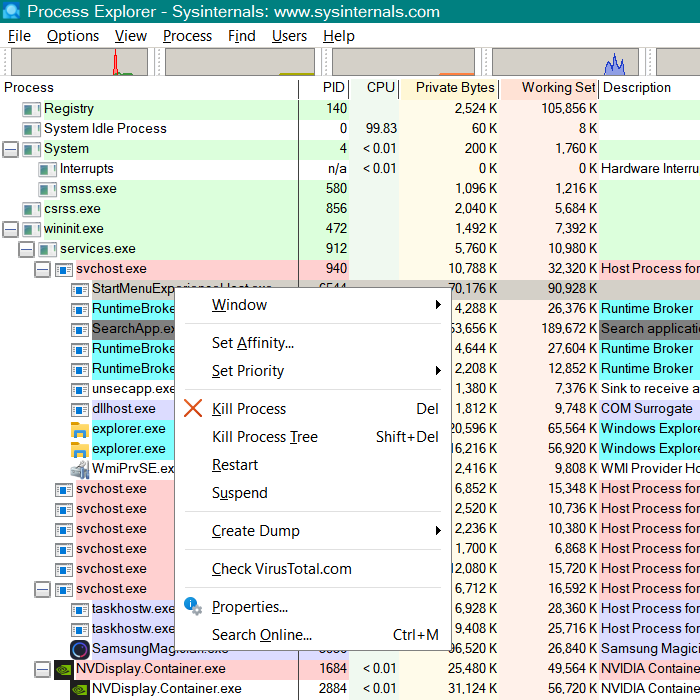Collapse the wininit.exe tree node
The image size is (700, 700).
[x=10, y=229]
